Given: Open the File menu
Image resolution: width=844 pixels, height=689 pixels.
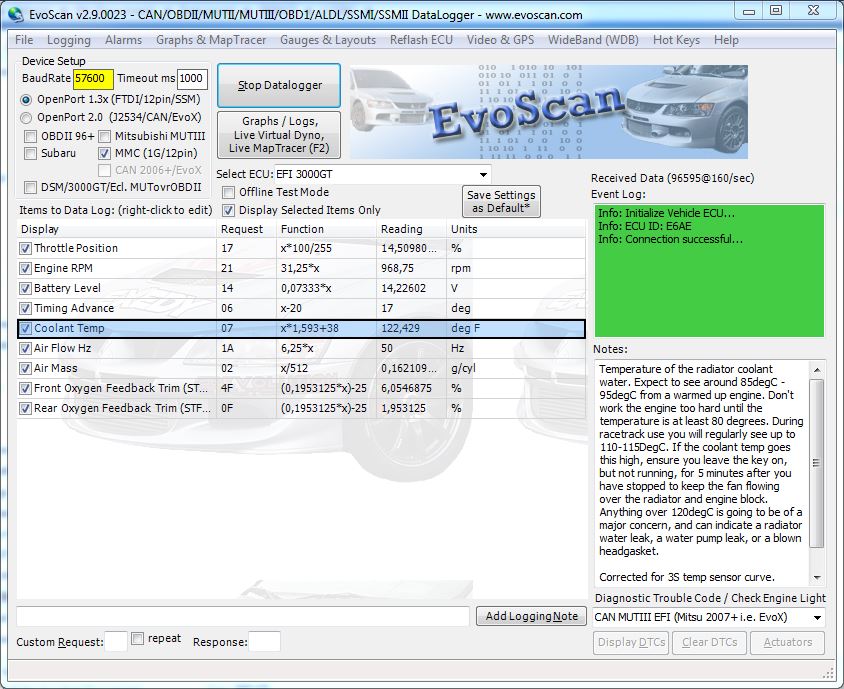Looking at the screenshot, I should [x=24, y=40].
